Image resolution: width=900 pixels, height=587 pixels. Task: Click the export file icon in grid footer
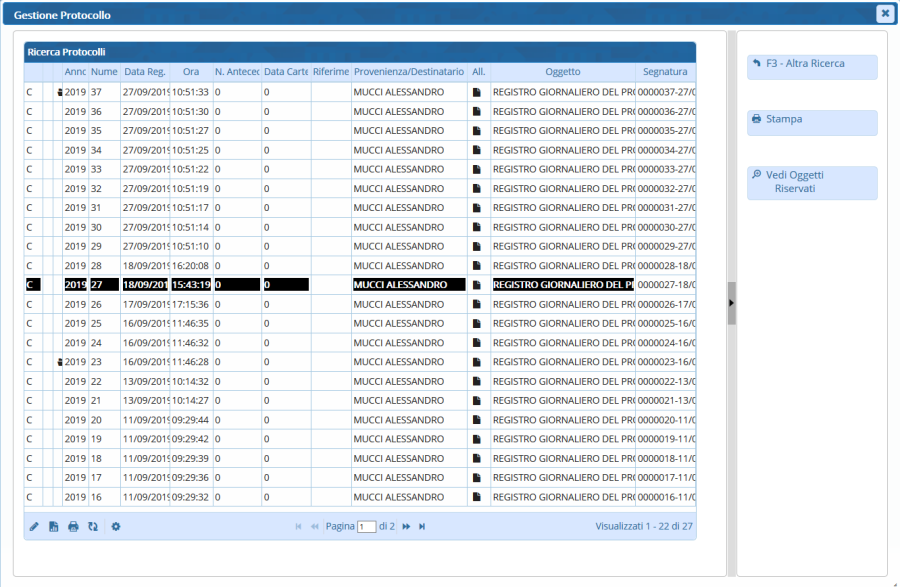54,526
